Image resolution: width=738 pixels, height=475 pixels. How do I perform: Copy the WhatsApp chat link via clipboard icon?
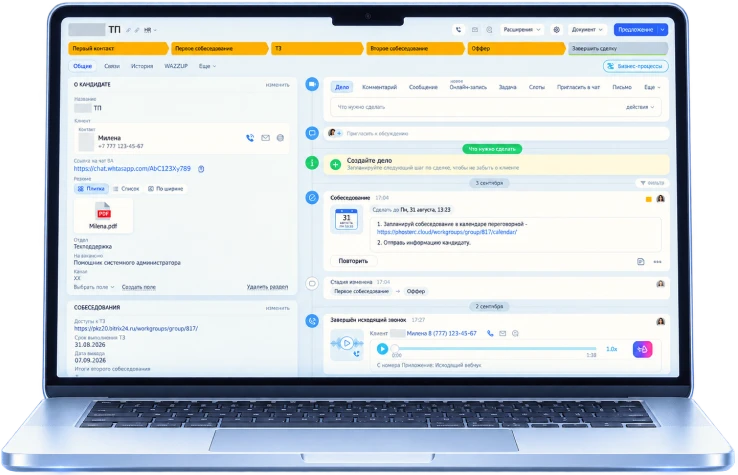pos(201,169)
